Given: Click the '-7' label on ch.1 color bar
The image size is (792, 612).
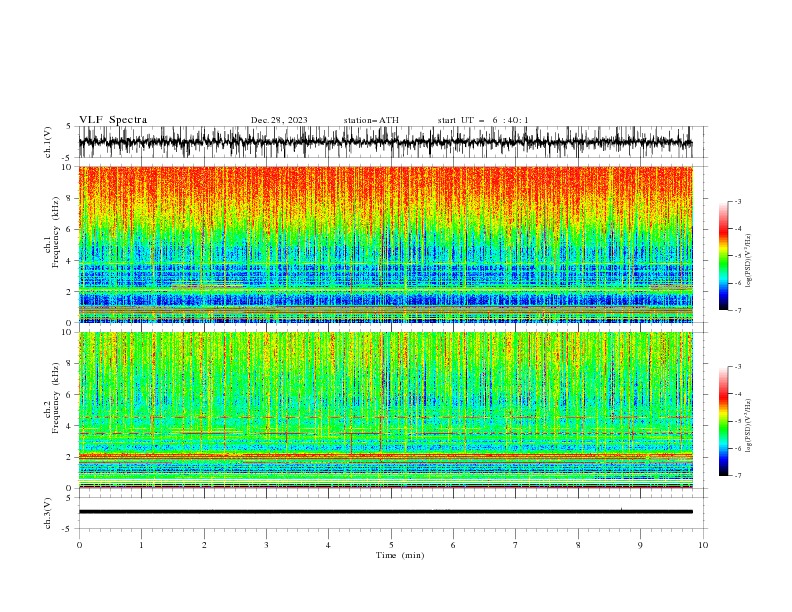Looking at the screenshot, I should pos(737,310).
